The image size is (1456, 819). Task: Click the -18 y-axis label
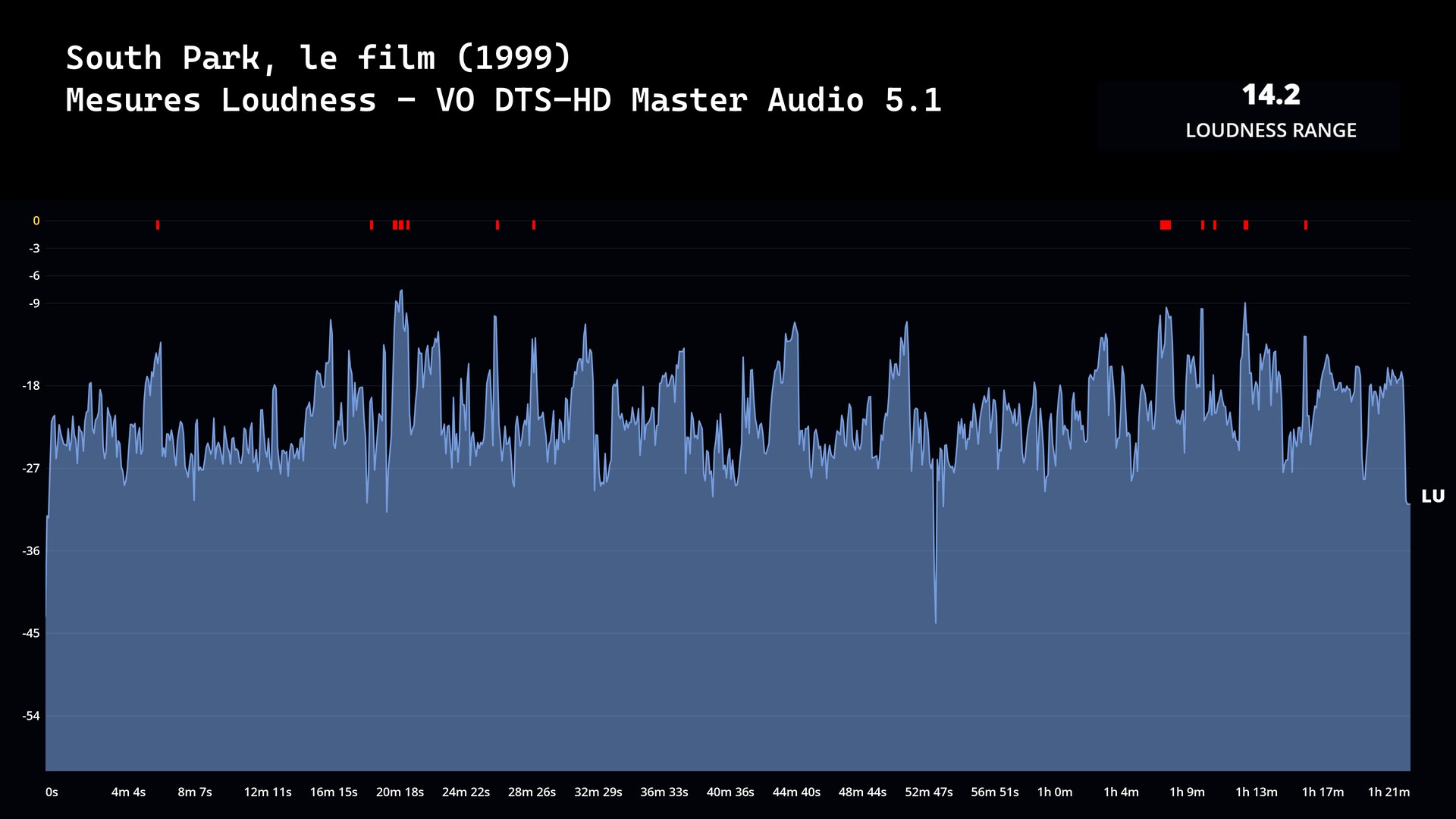(31, 386)
